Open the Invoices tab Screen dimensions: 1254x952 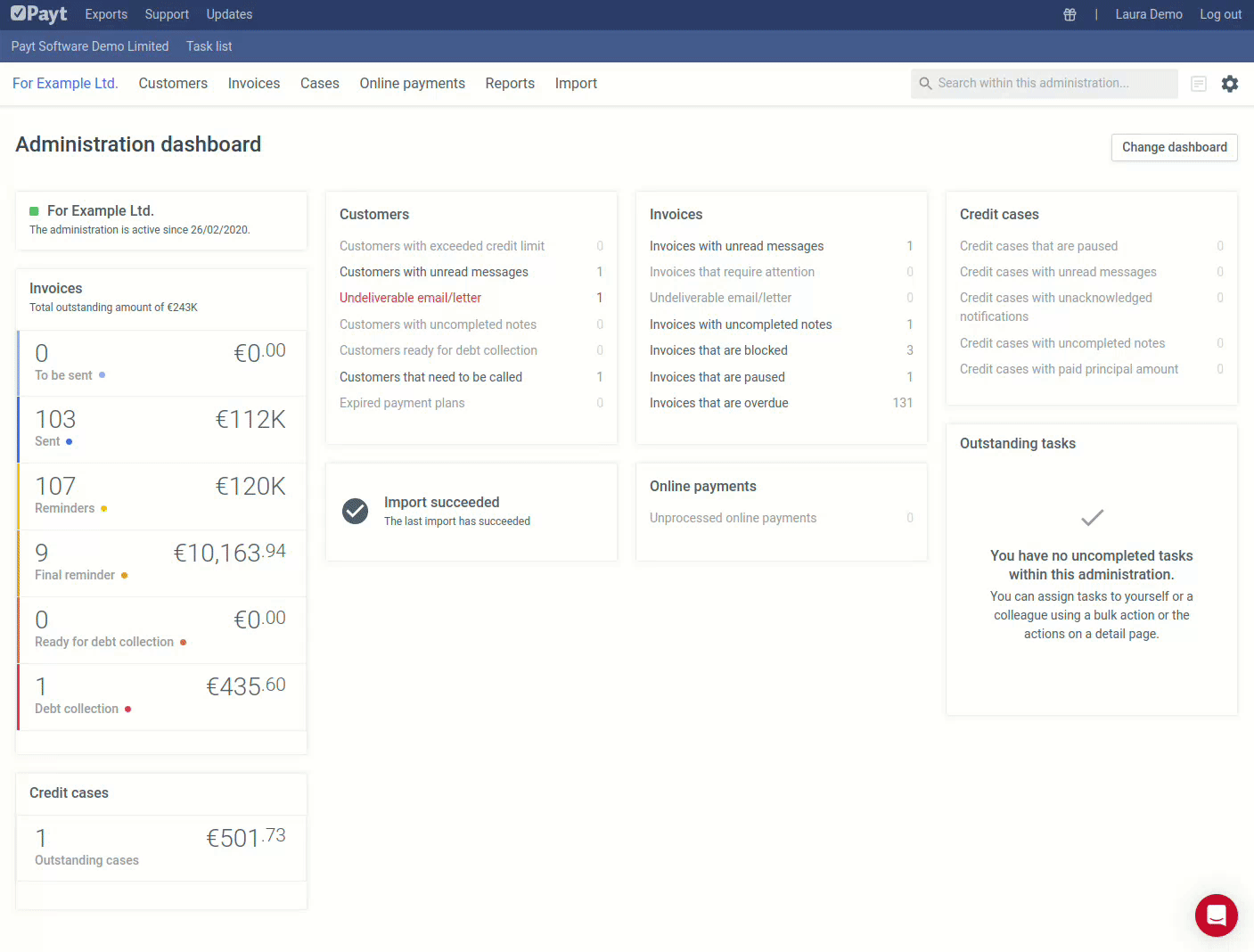pos(254,84)
